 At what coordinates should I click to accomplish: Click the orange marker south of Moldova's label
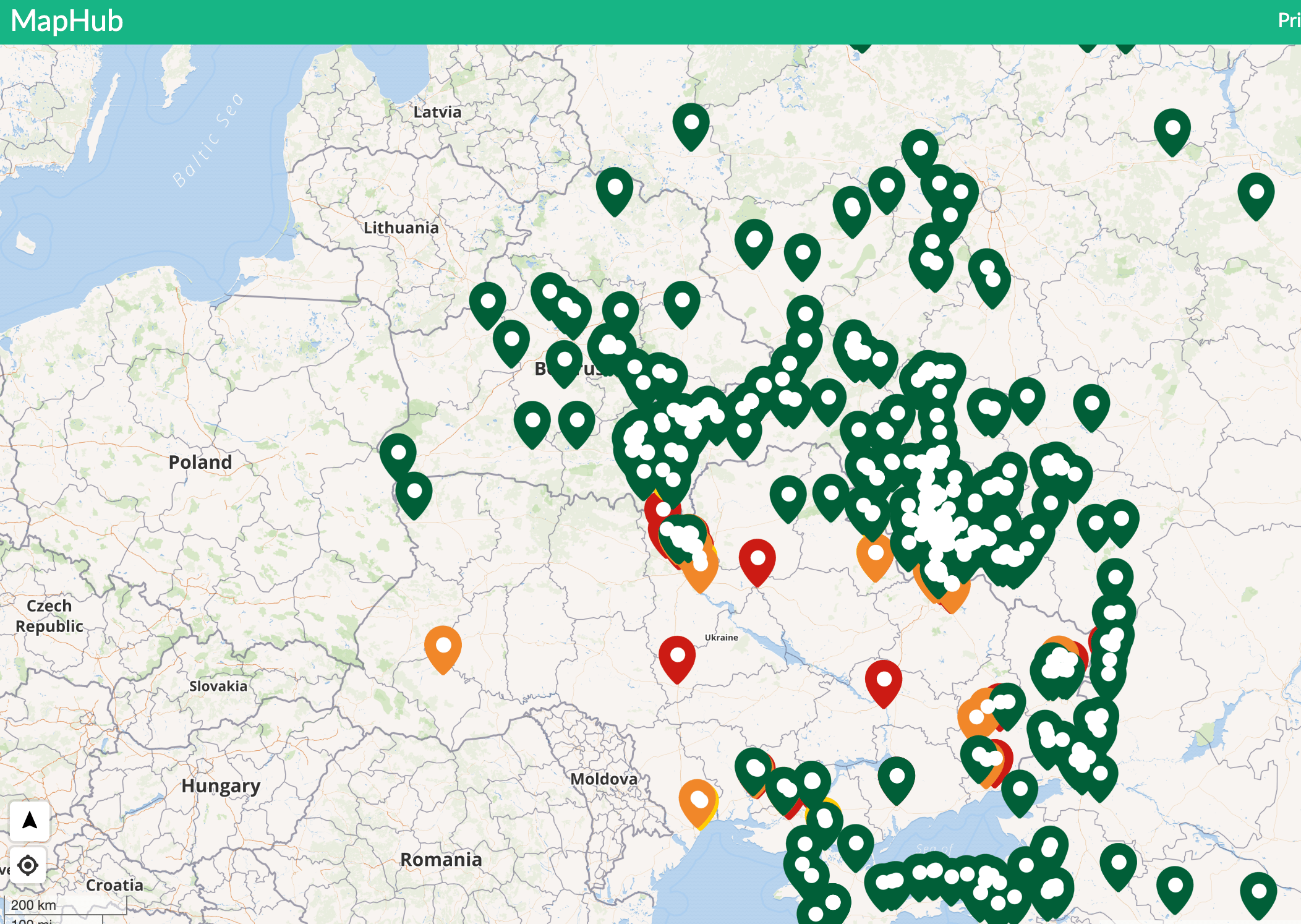click(697, 801)
